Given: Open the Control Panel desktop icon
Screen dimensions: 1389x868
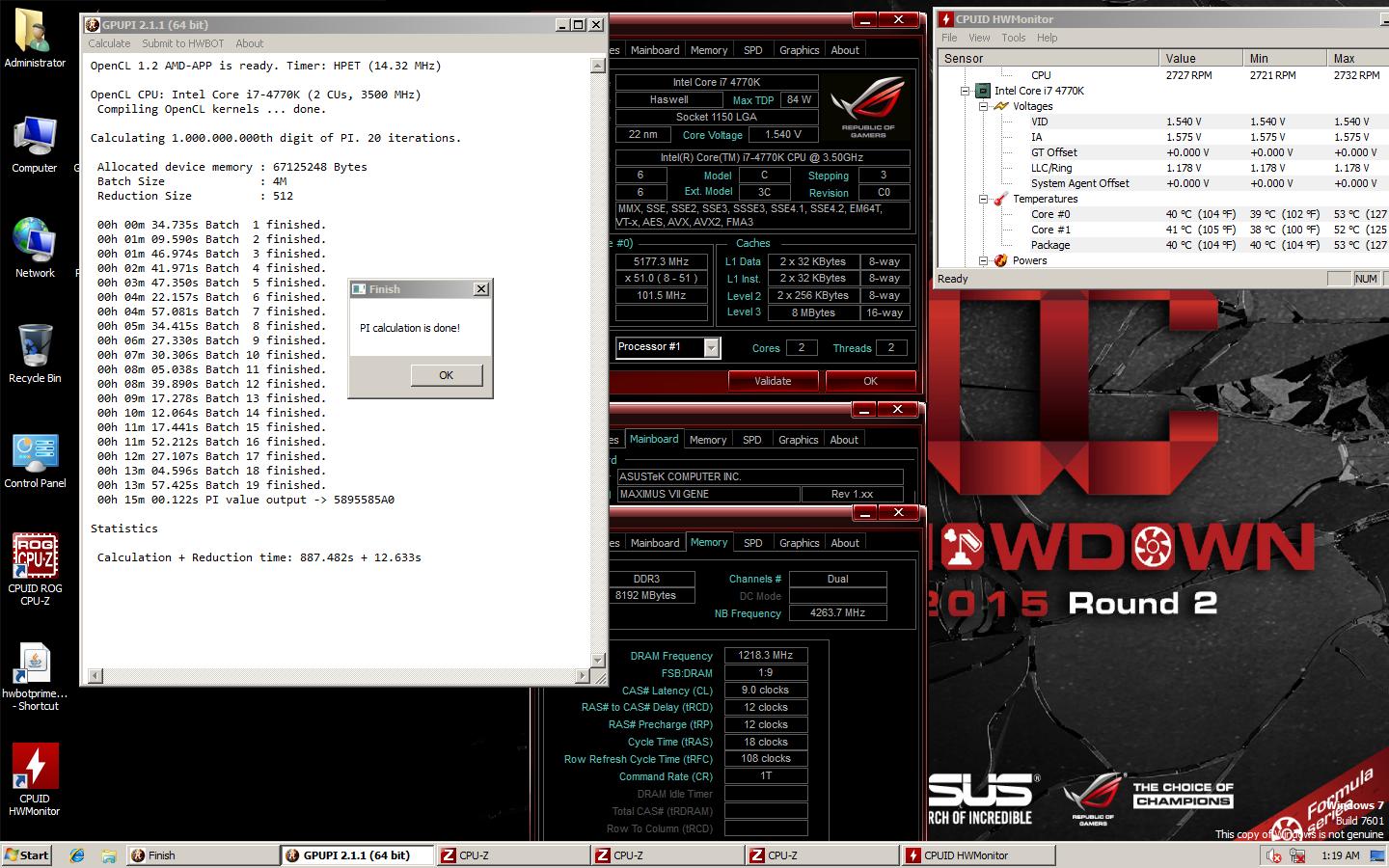Looking at the screenshot, I should point(35,459).
